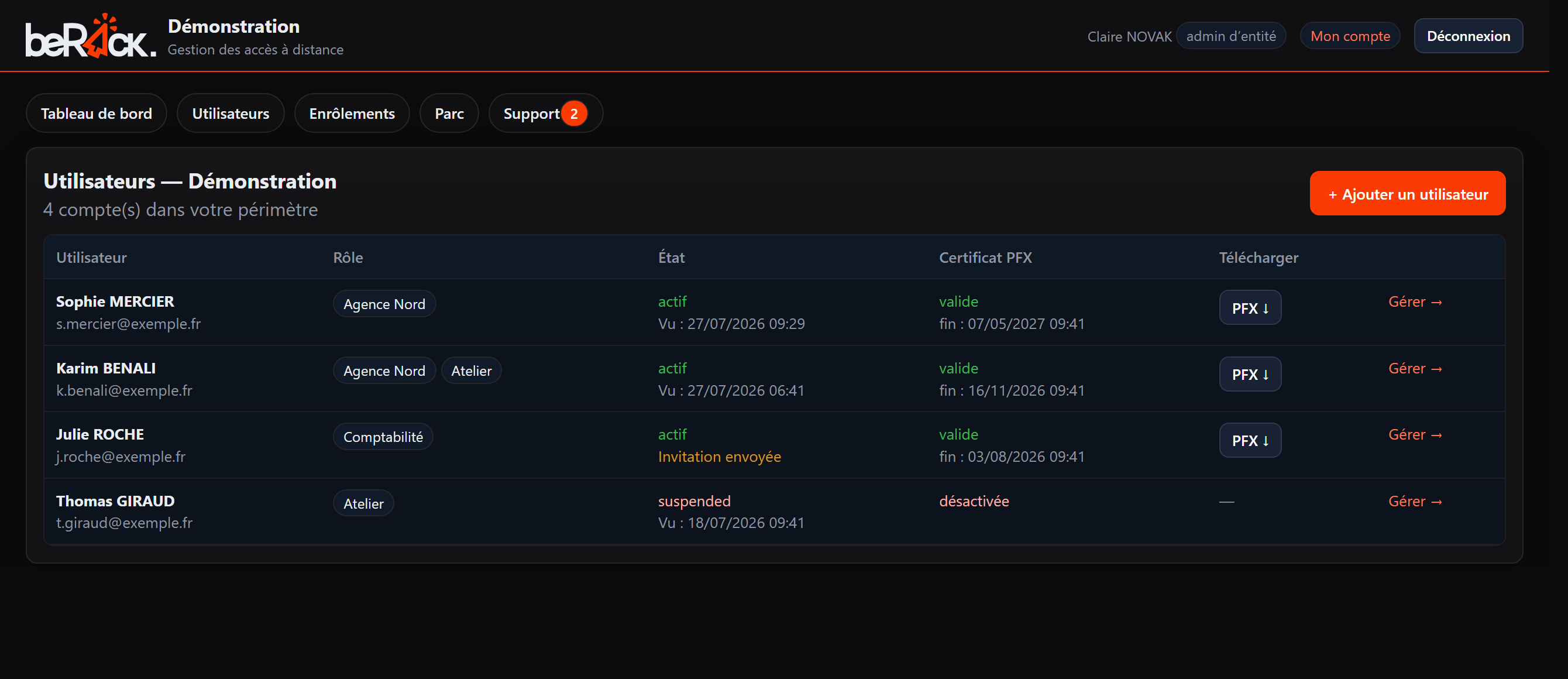Click Karim BENALI's Atelier role tag

471,371
